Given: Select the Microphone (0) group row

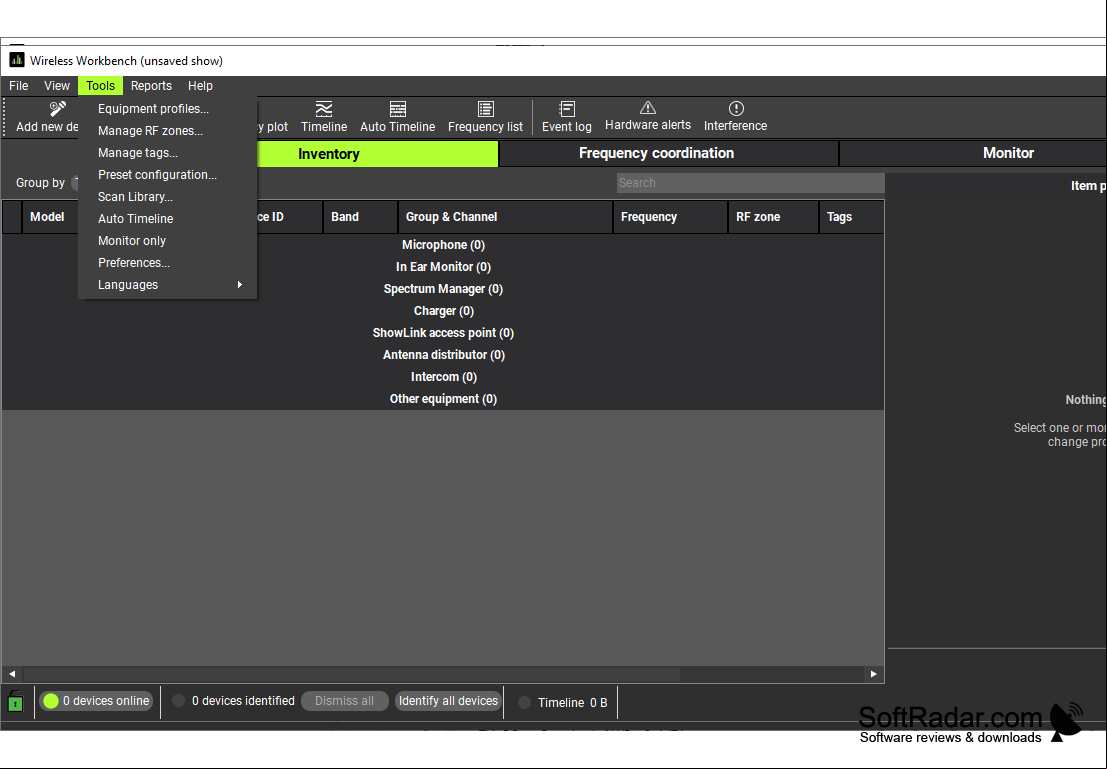Looking at the screenshot, I should coord(443,245).
